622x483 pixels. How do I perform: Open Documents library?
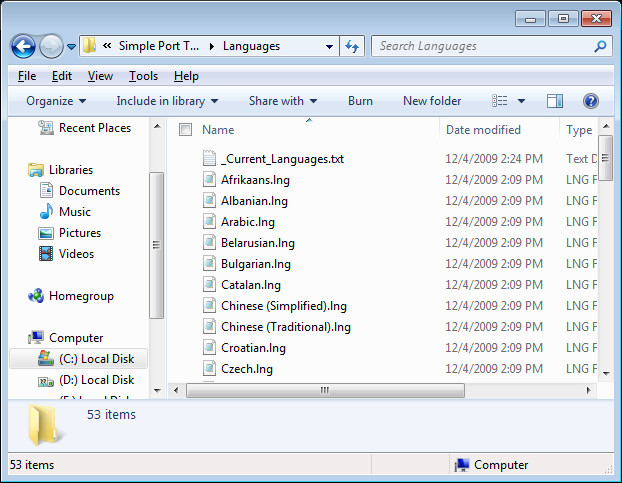pos(80,191)
